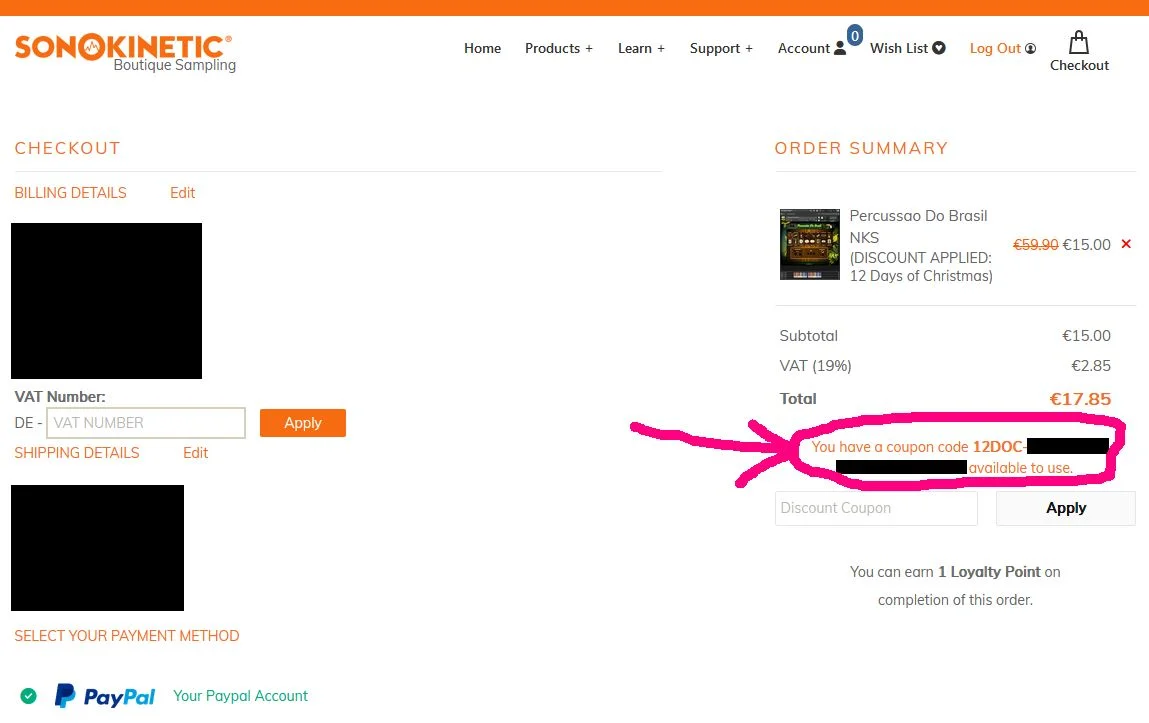Click the Subtotal label
Image resolution: width=1149 pixels, height=723 pixels.
pos(808,335)
